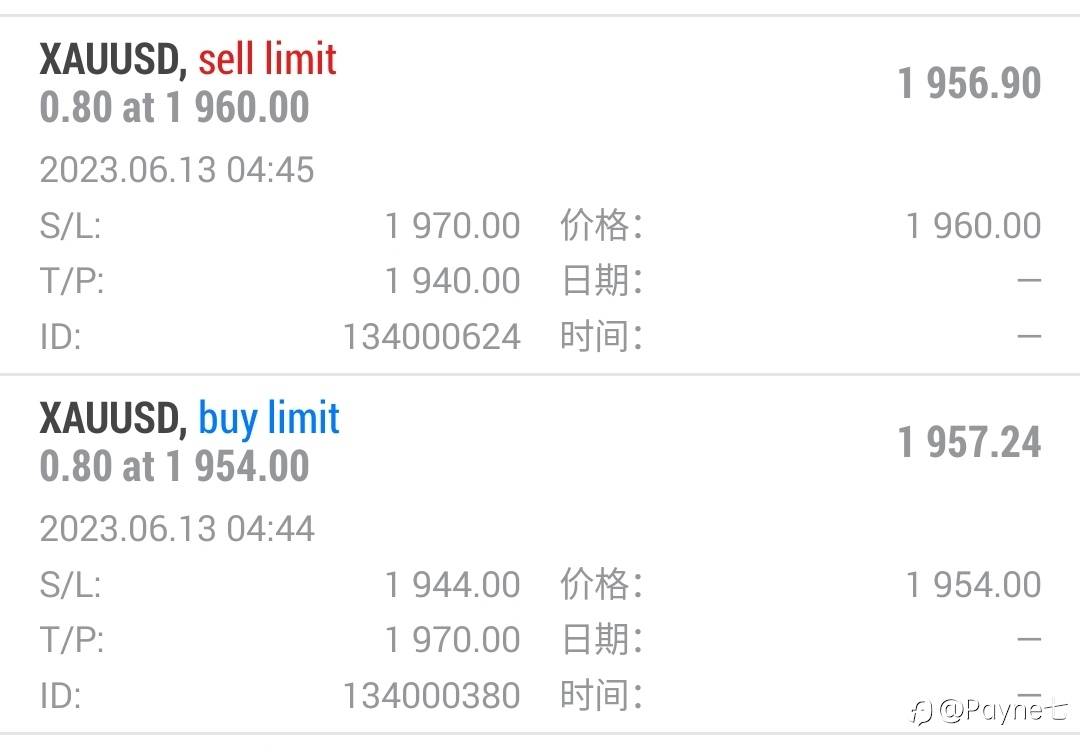Screen dimensions: 1080x756
Task: Select the "0.80 at 1 954.00" volume line
Action: [x=175, y=466]
